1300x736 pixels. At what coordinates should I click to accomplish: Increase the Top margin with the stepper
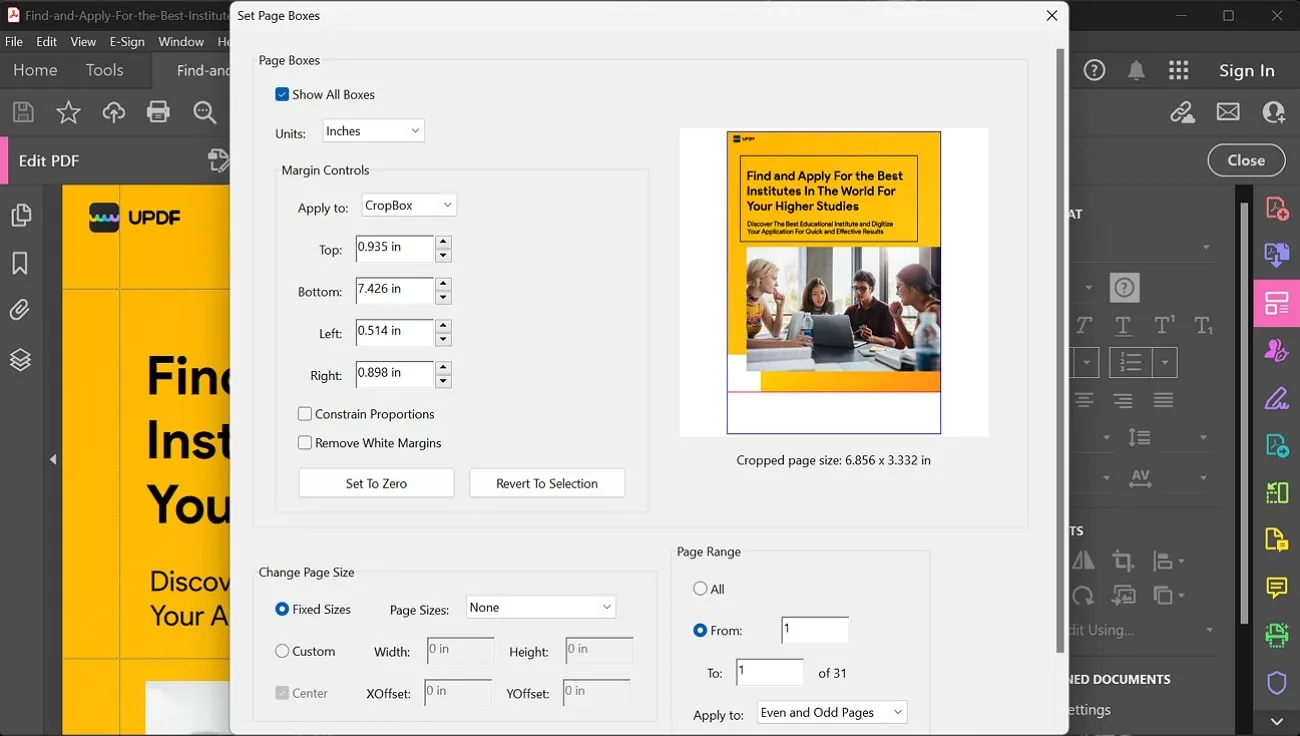[x=443, y=243]
